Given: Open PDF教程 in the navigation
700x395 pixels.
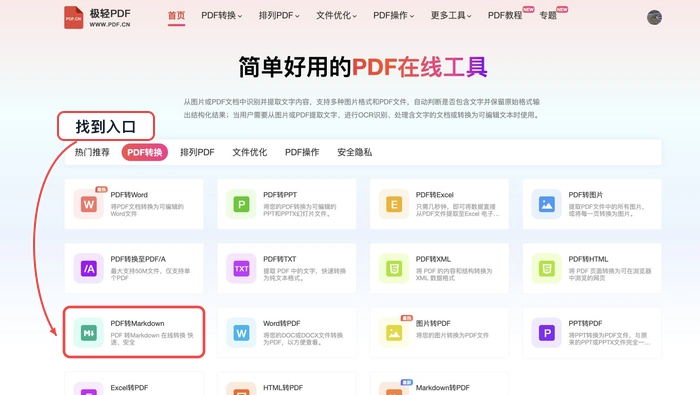Looking at the screenshot, I should click(505, 16).
